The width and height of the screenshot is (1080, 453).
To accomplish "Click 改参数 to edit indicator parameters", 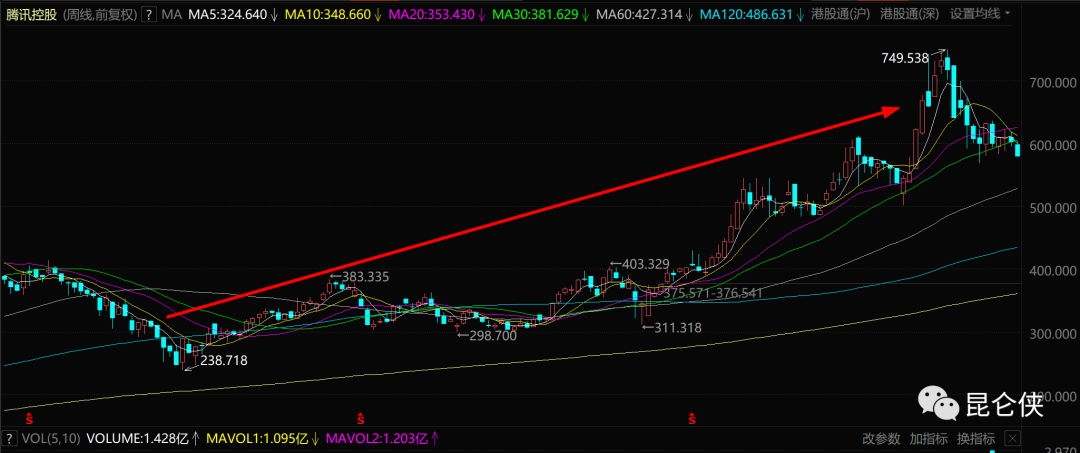I will [881, 439].
